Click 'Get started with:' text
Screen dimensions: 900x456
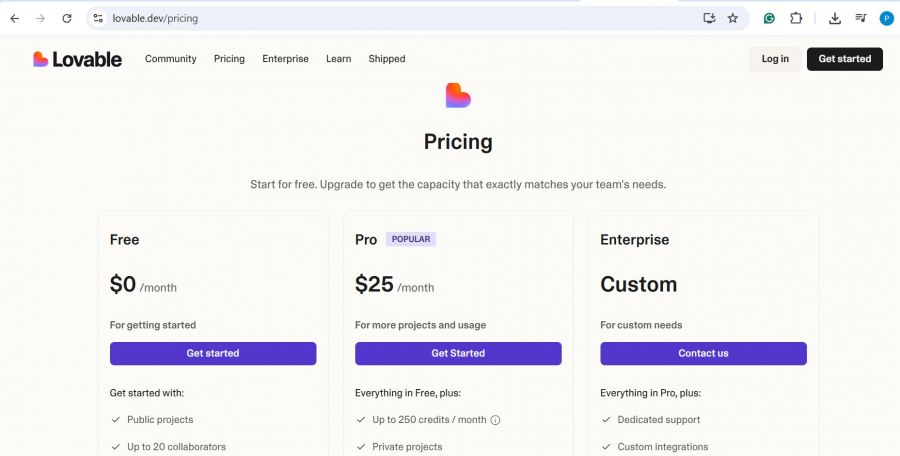[146, 393]
